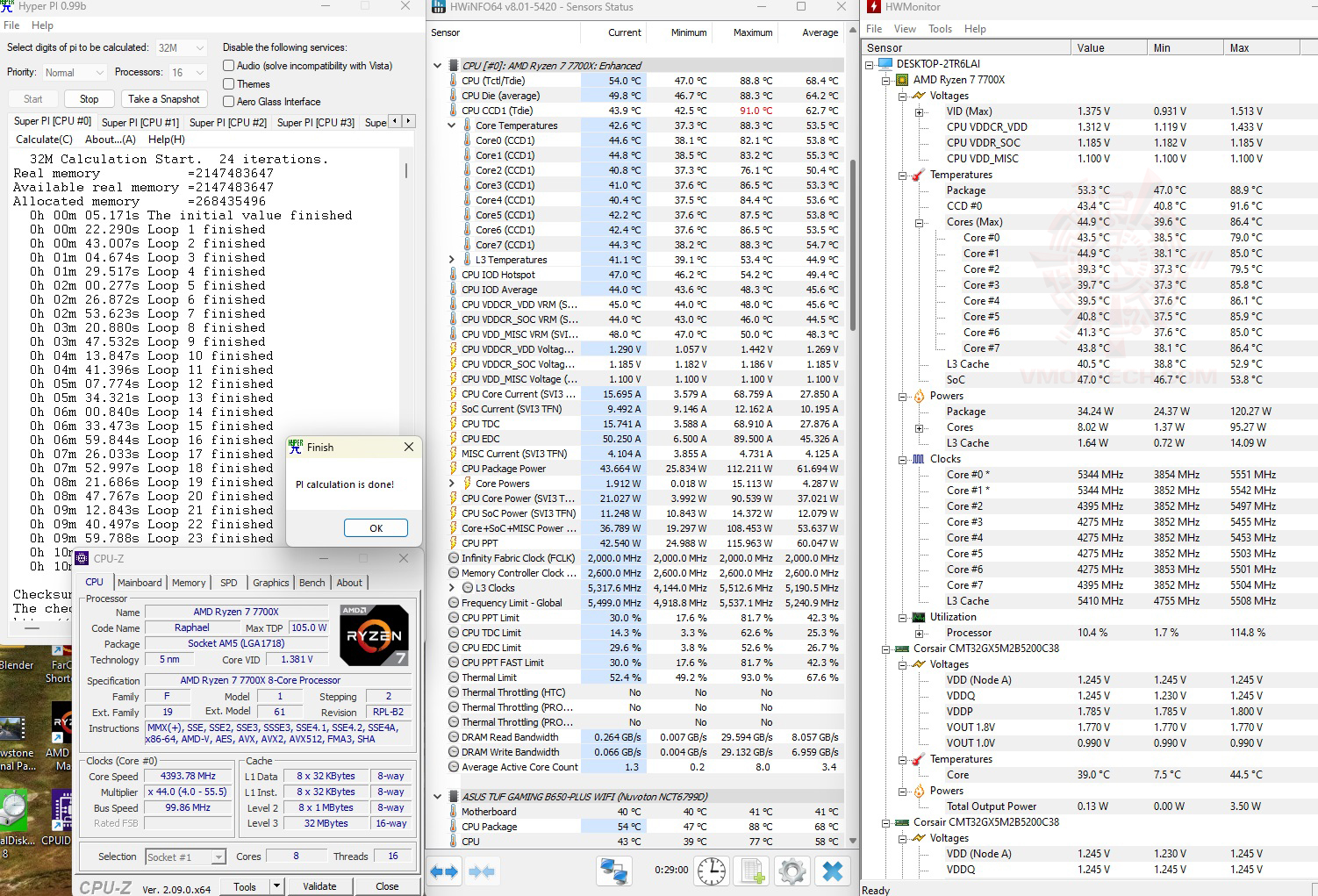Select the Super PI [CPU #1] tab
This screenshot has height=896, width=1318.
coord(140,123)
